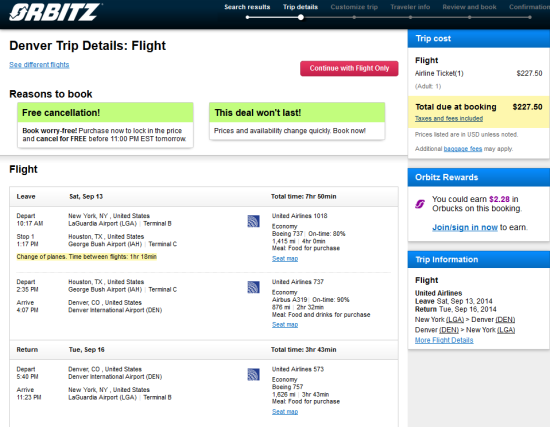Click Continue with Flight Only button
Image resolution: width=550 pixels, height=427 pixels.
tap(349, 68)
